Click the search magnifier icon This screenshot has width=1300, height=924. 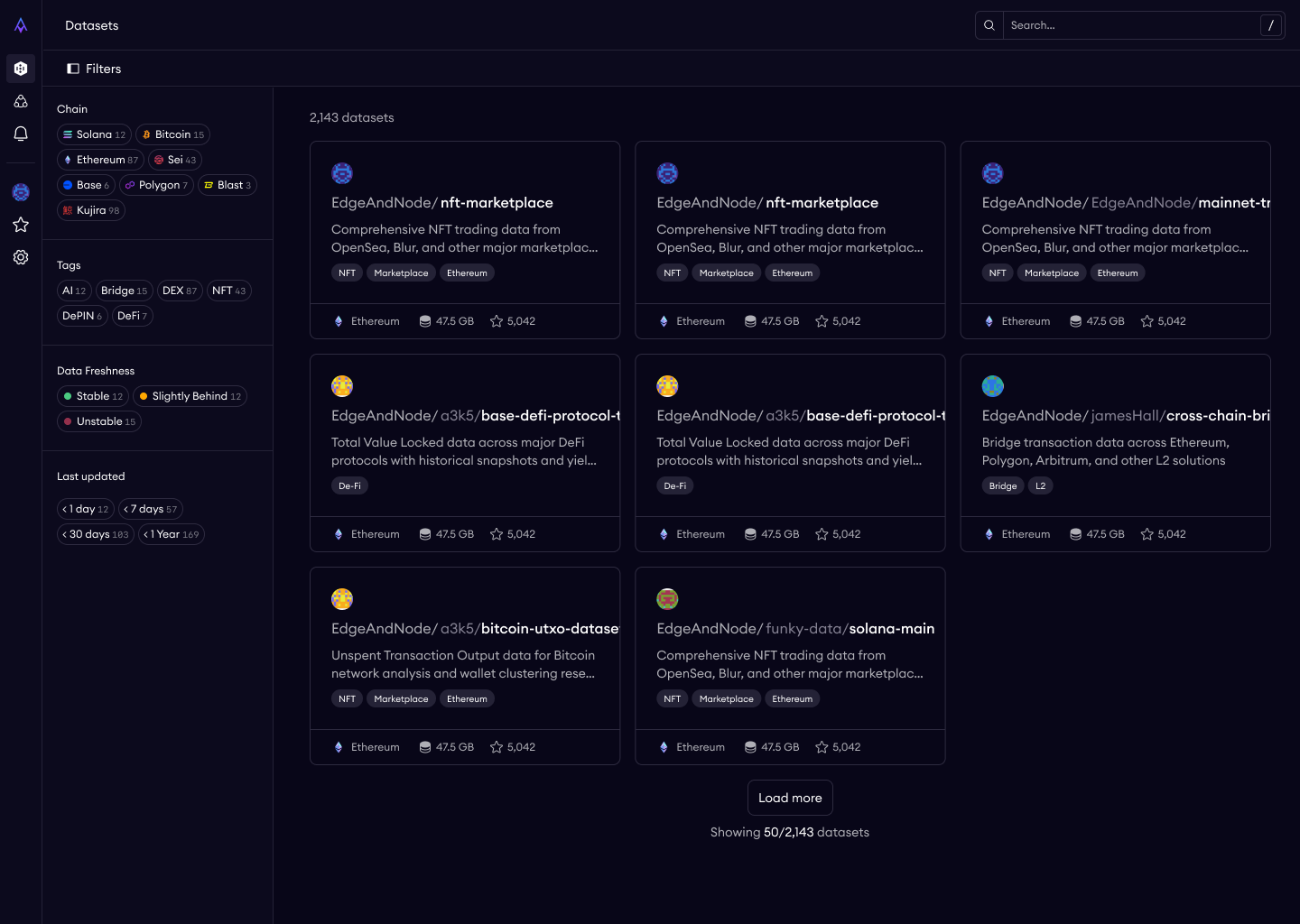pyautogui.click(x=989, y=25)
